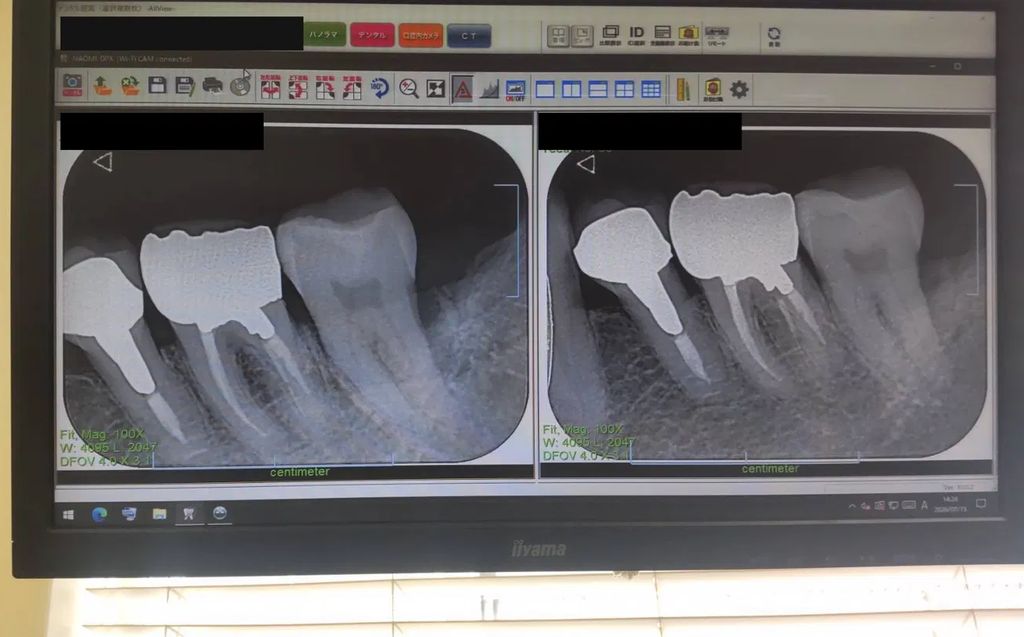The width and height of the screenshot is (1024, 637).
Task: Select the blue CT tab button
Action: 469,36
